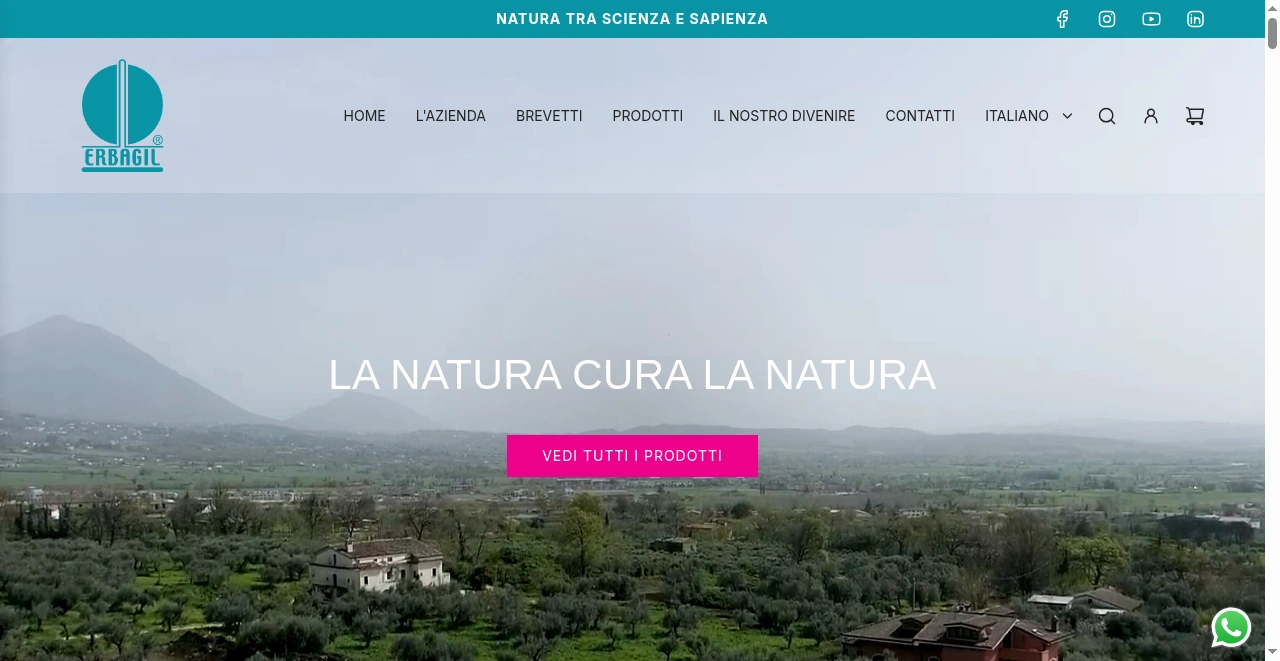Viewport: 1280px width, 661px height.
Task: Open the Brevetti menu item
Action: pos(549,116)
